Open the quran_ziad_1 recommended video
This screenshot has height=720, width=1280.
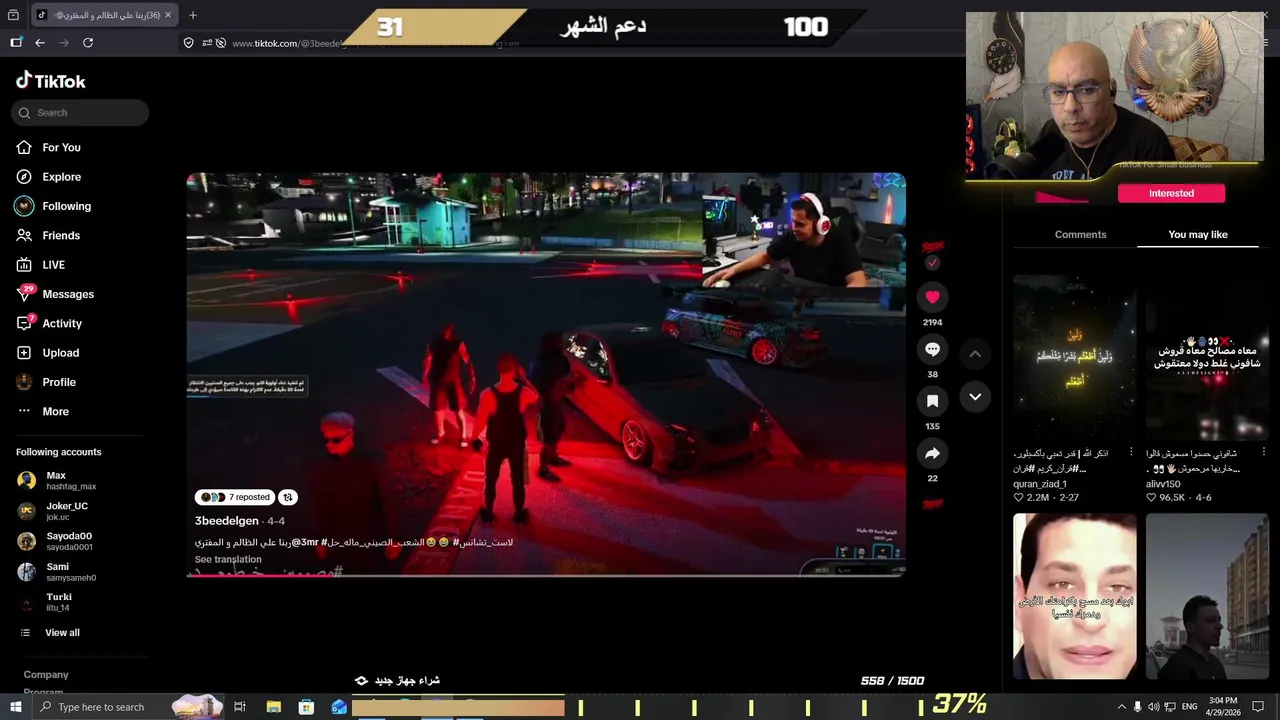(x=1075, y=357)
